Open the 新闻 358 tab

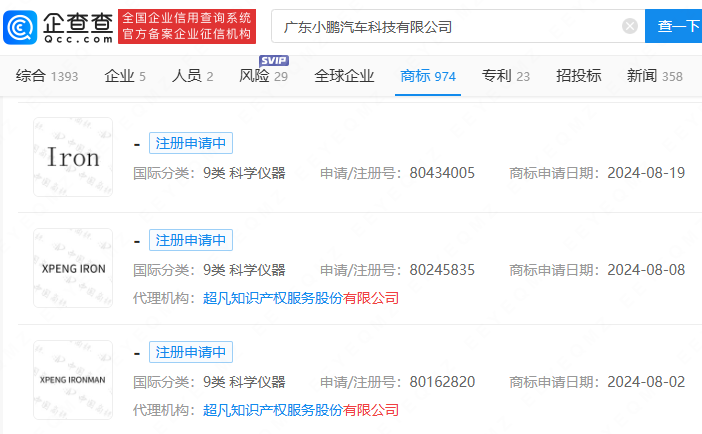pos(655,76)
